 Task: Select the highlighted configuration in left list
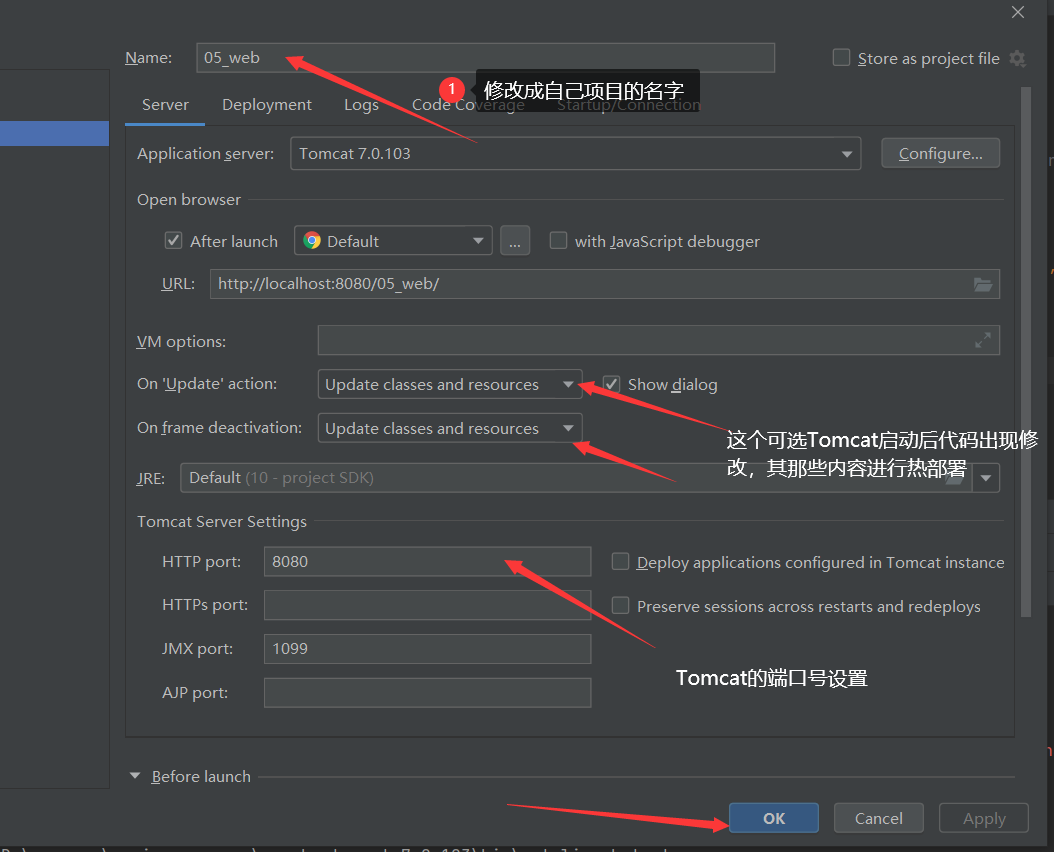pos(54,133)
